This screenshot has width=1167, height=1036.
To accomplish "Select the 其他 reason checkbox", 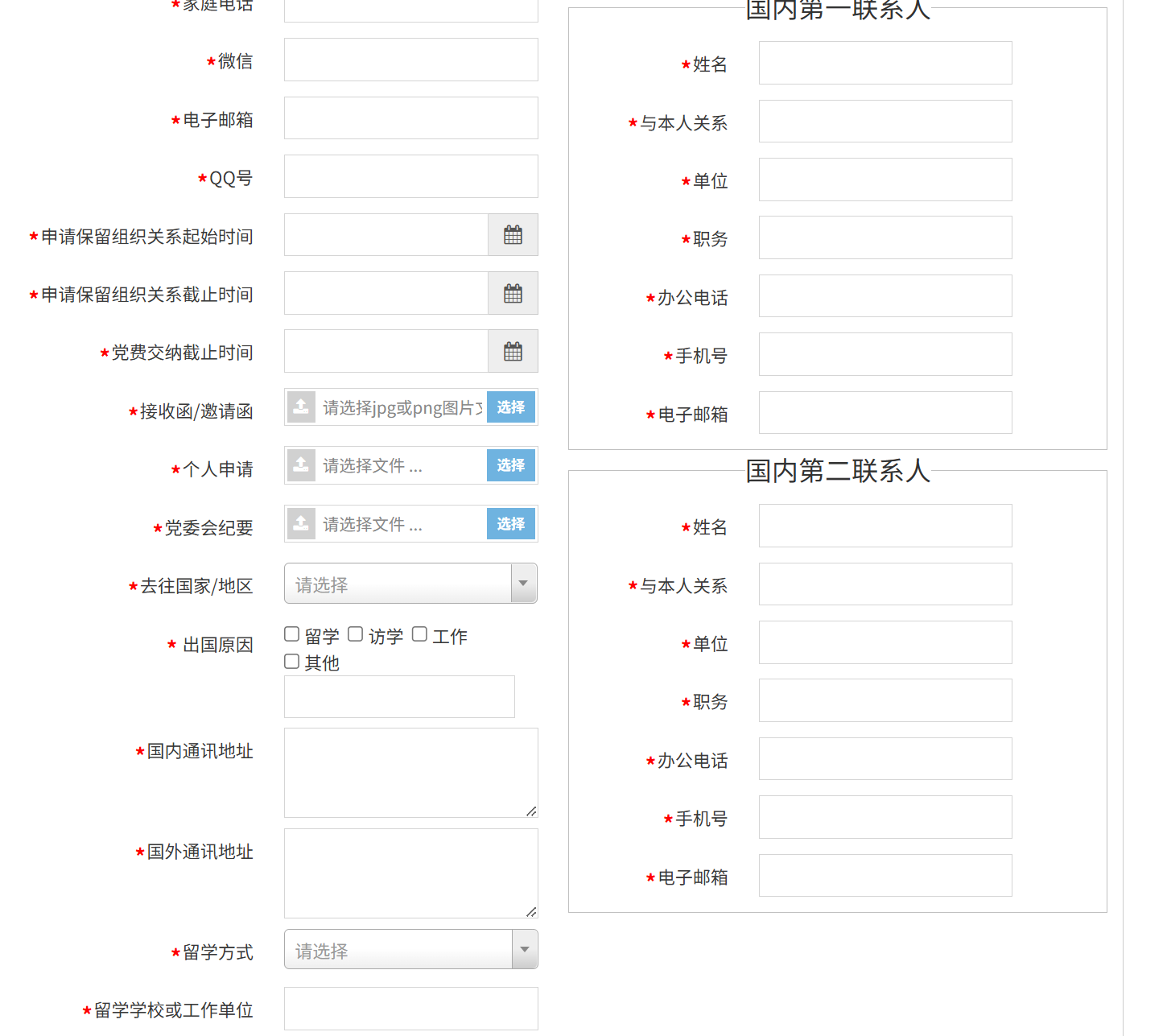I will pyautogui.click(x=292, y=662).
